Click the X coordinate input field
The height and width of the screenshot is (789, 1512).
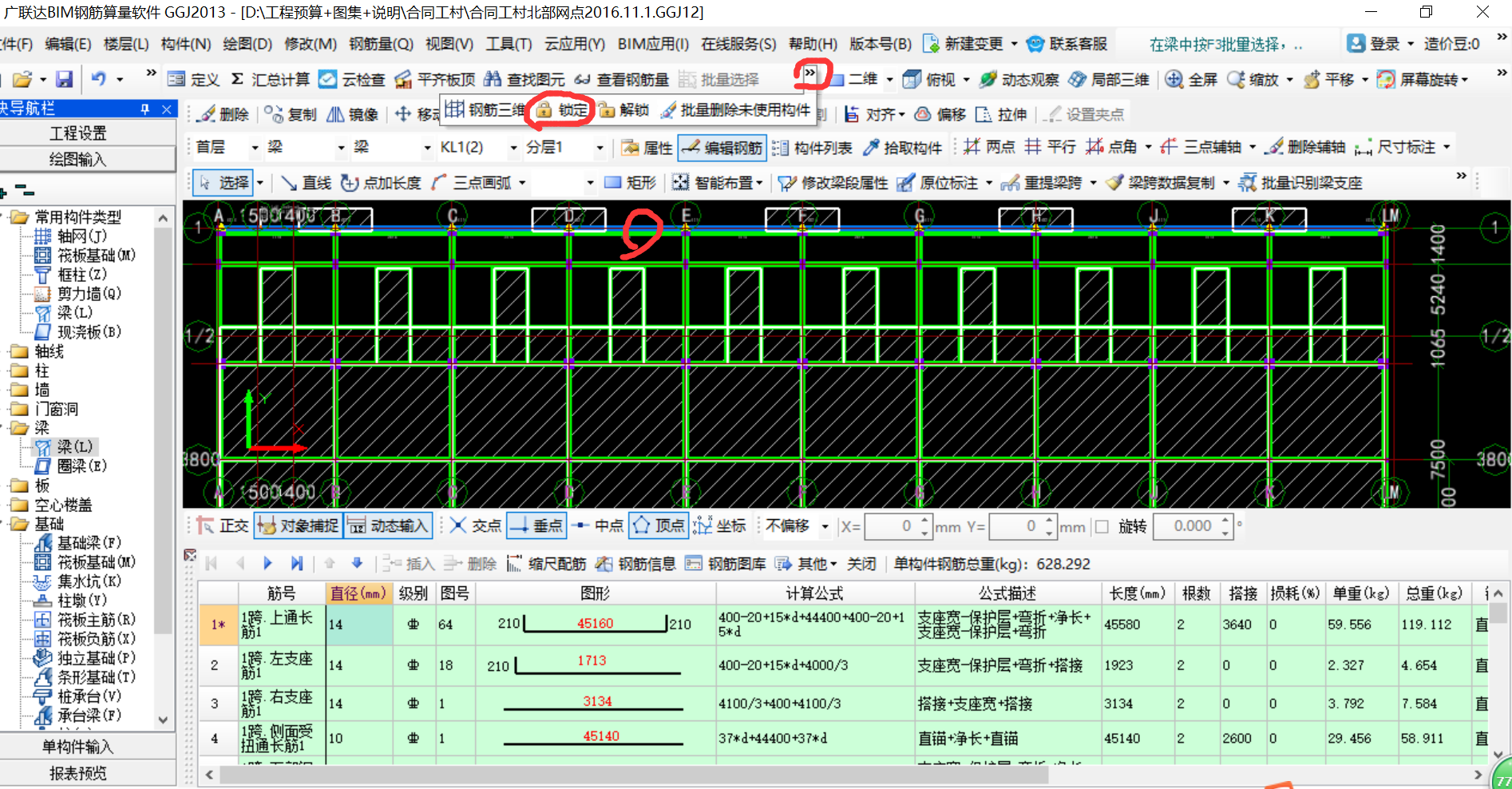[893, 526]
